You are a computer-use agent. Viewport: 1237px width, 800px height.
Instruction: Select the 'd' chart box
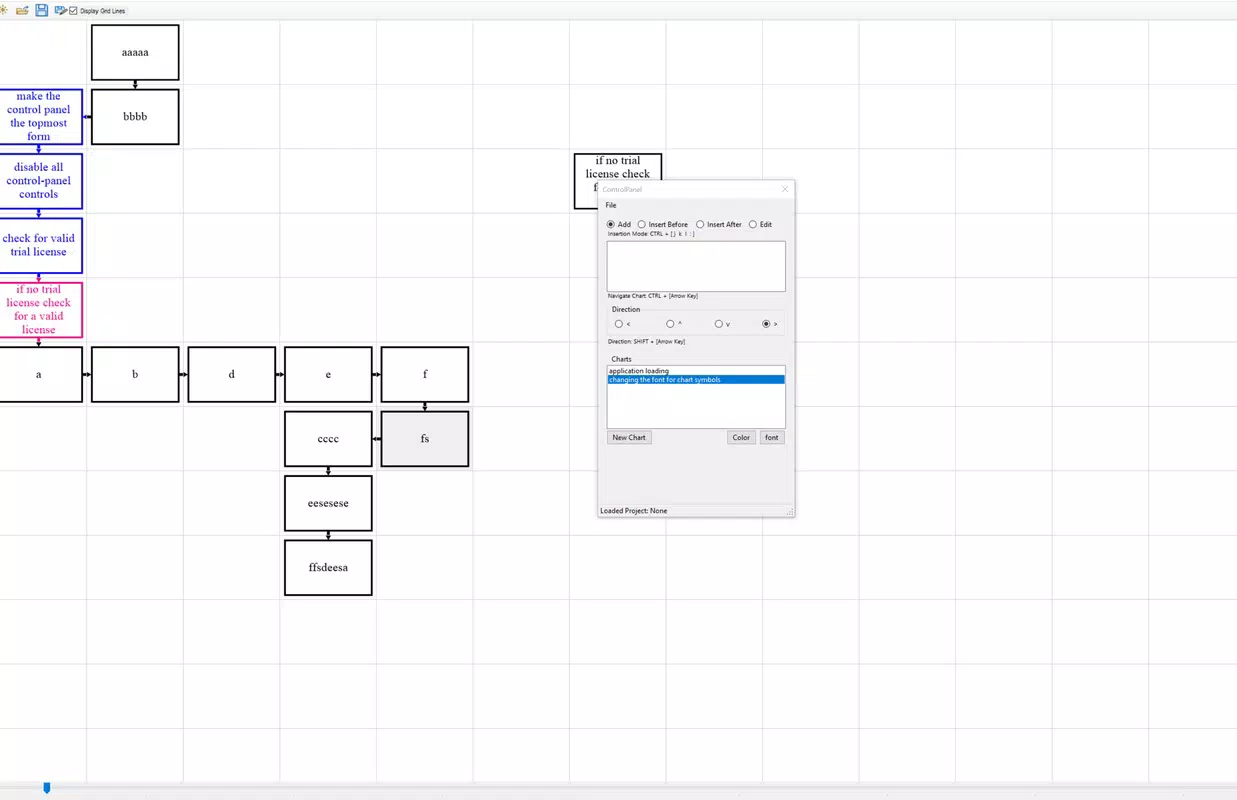232,374
